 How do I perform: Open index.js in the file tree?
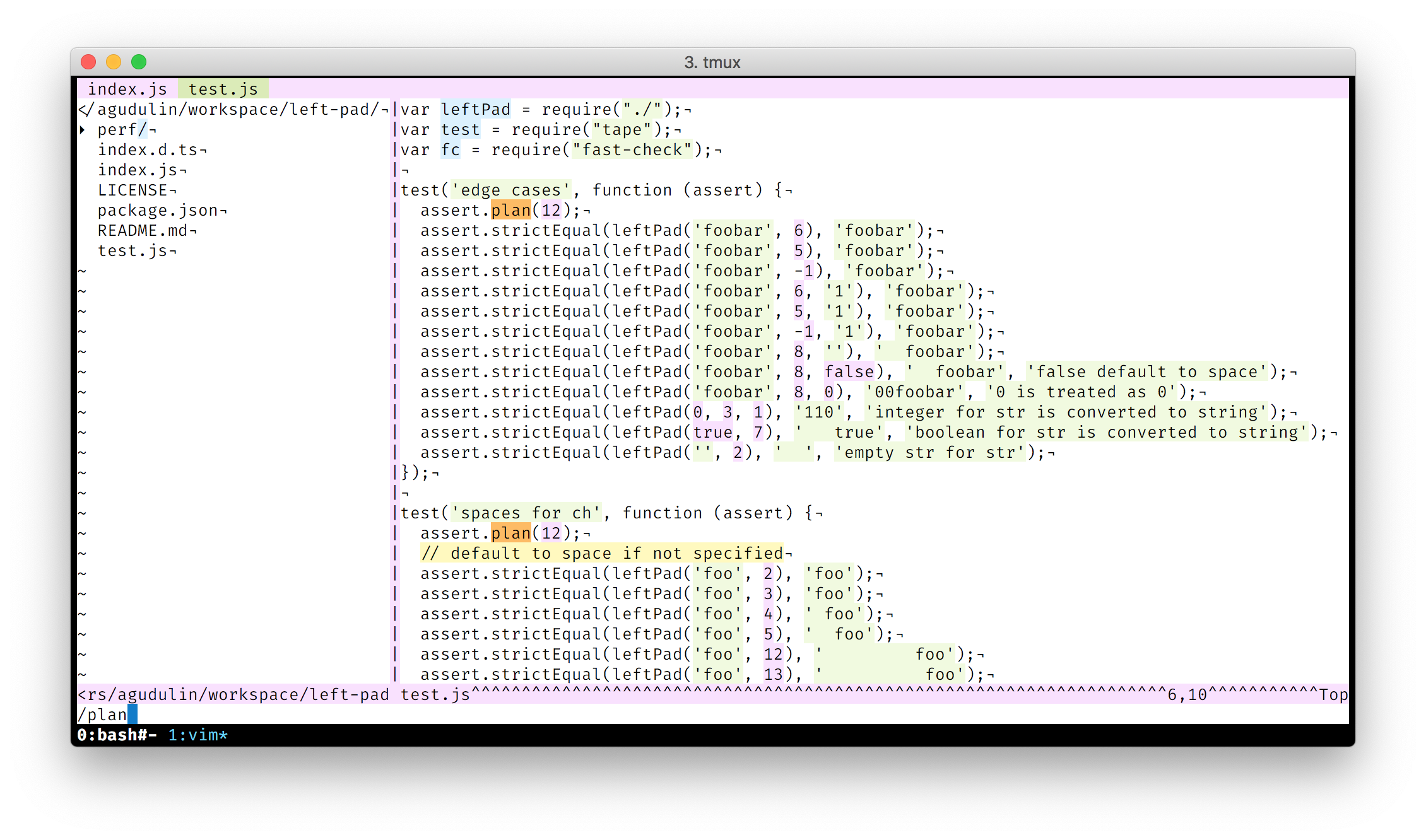(x=138, y=170)
